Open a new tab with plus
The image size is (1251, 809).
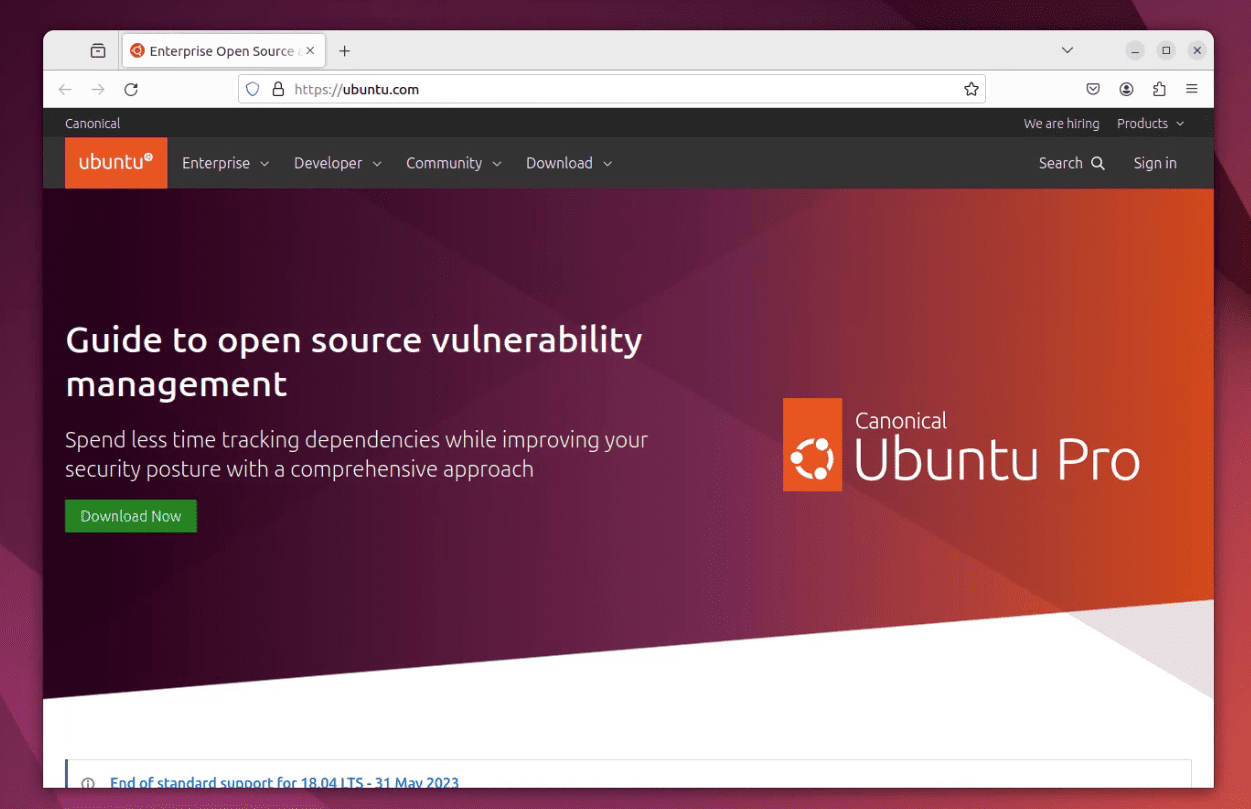[x=344, y=51]
